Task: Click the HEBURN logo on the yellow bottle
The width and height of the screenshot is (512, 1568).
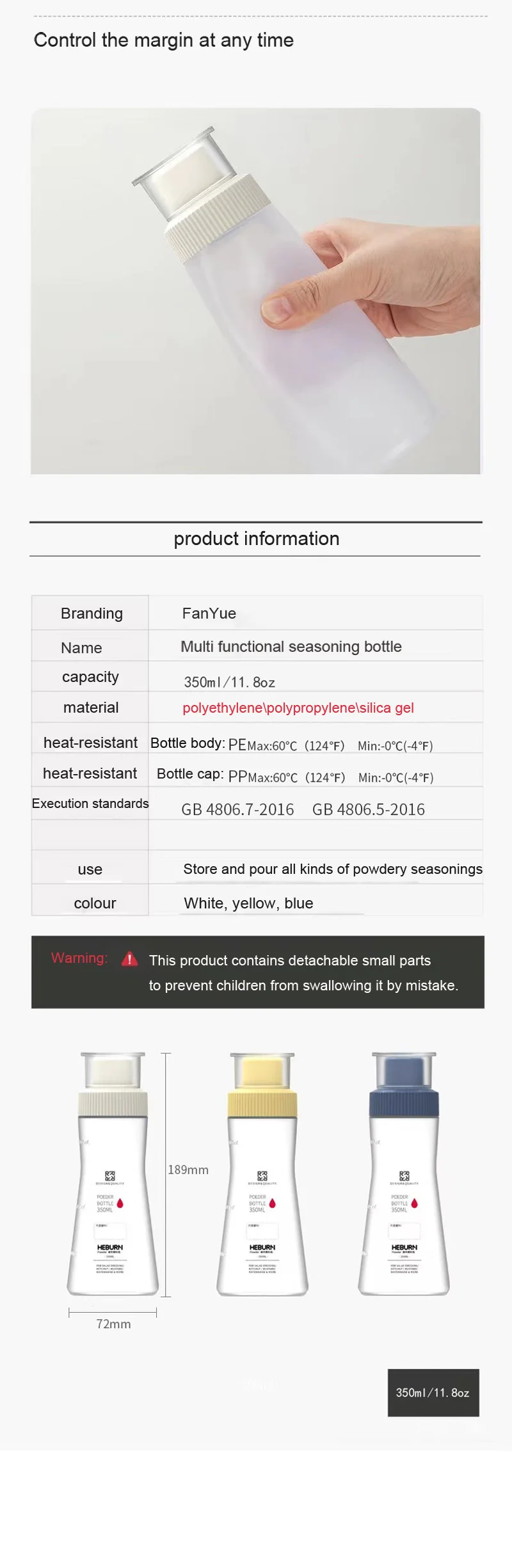Action: pyautogui.click(x=262, y=1247)
